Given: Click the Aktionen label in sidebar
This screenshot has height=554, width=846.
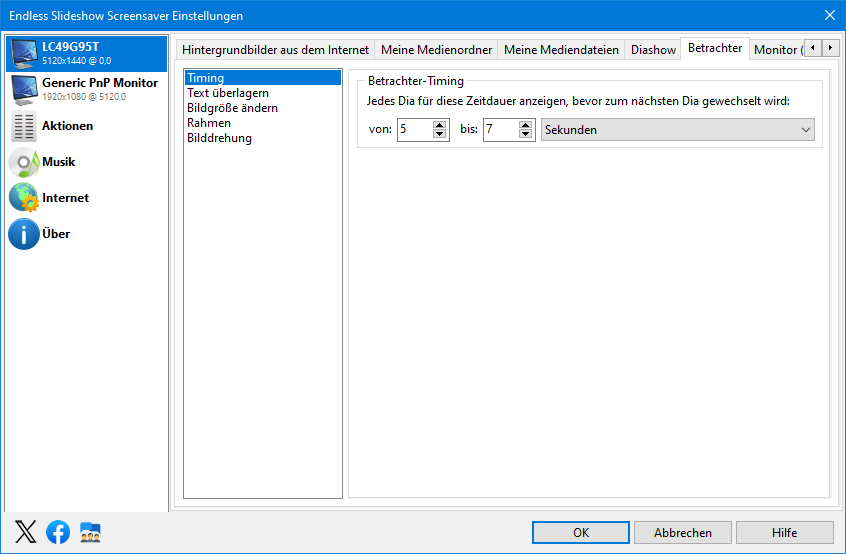Looking at the screenshot, I should [x=67, y=126].
